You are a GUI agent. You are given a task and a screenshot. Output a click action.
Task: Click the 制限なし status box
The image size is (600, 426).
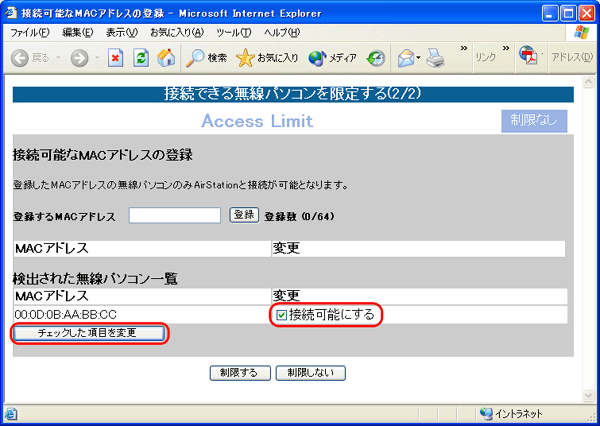534,121
